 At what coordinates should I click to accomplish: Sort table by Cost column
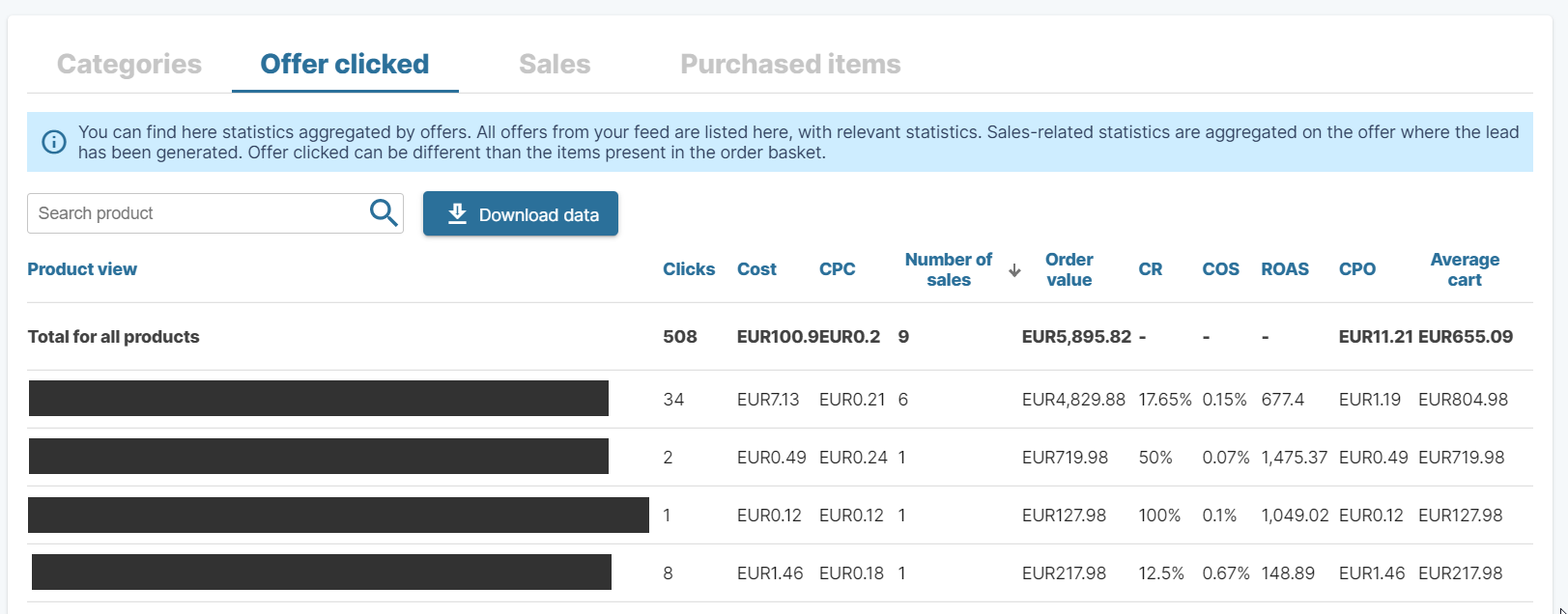(x=756, y=269)
